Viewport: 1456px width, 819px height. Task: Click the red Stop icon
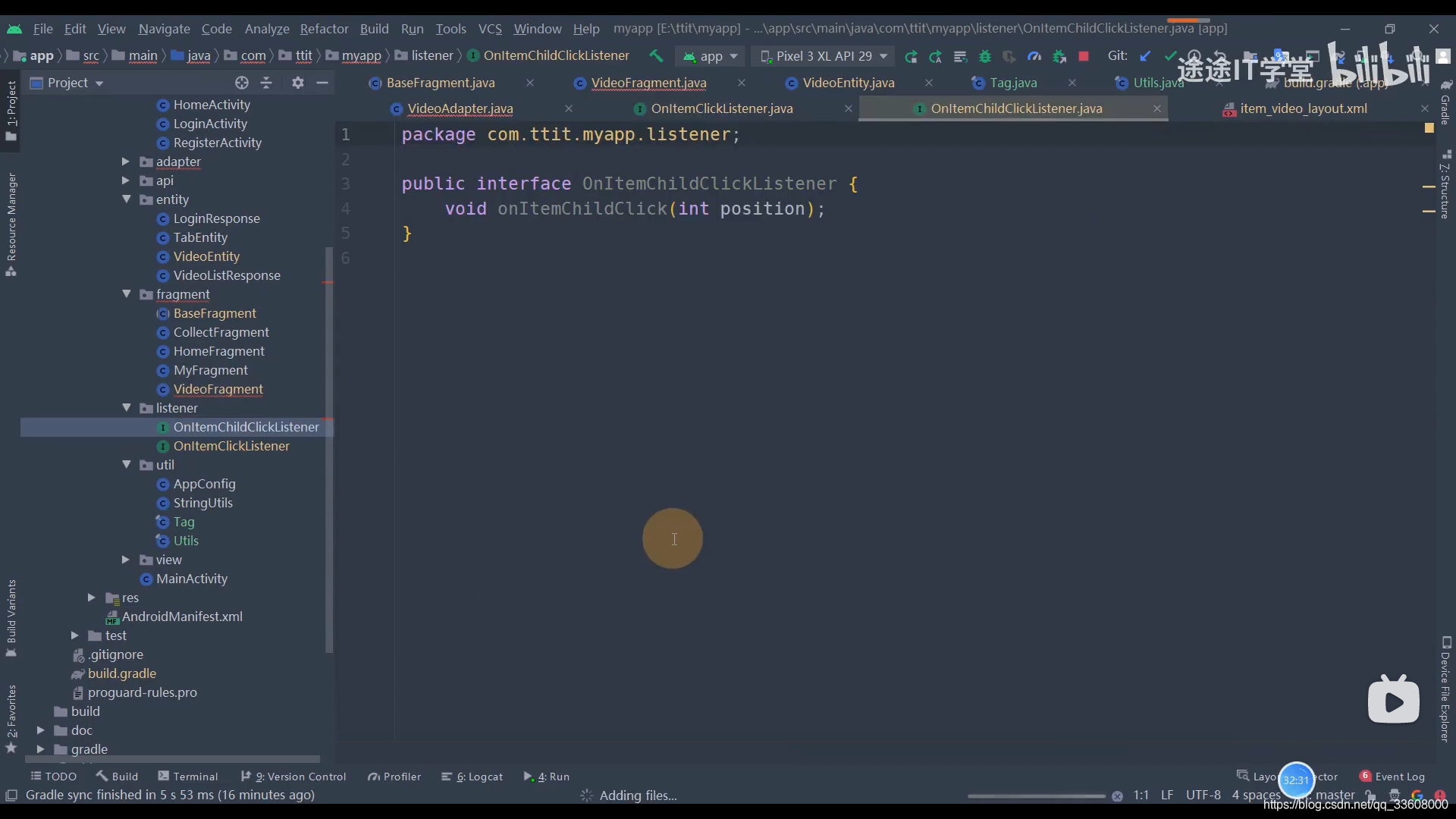(1084, 56)
